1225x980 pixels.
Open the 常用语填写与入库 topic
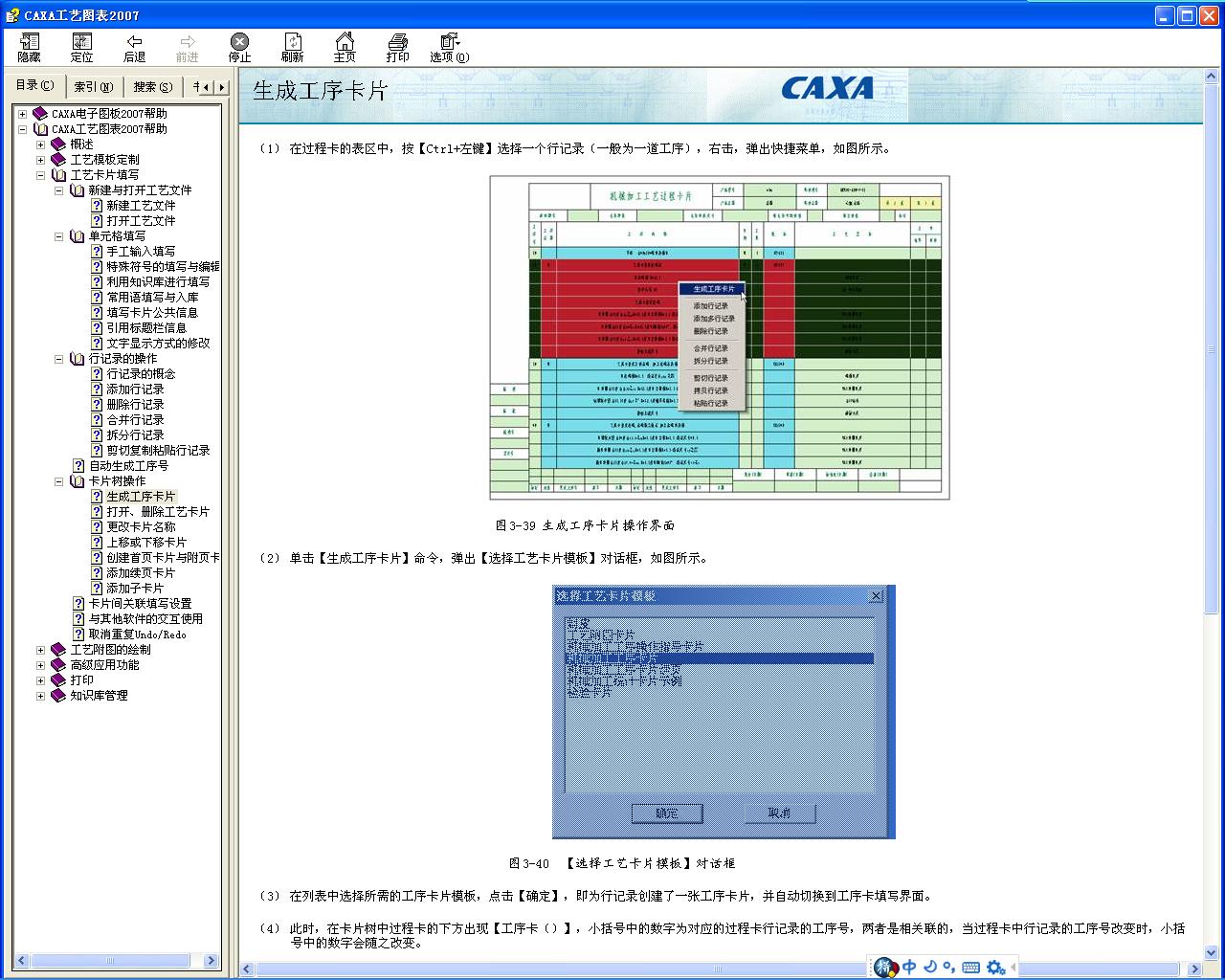tap(152, 298)
